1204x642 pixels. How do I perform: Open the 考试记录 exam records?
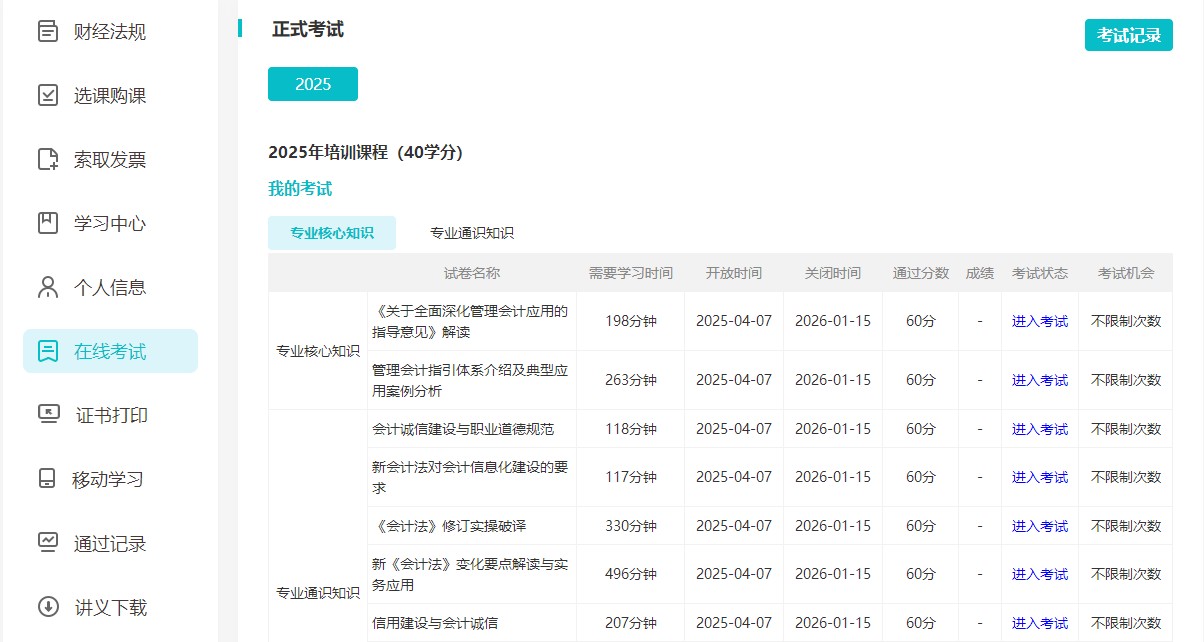click(1128, 35)
